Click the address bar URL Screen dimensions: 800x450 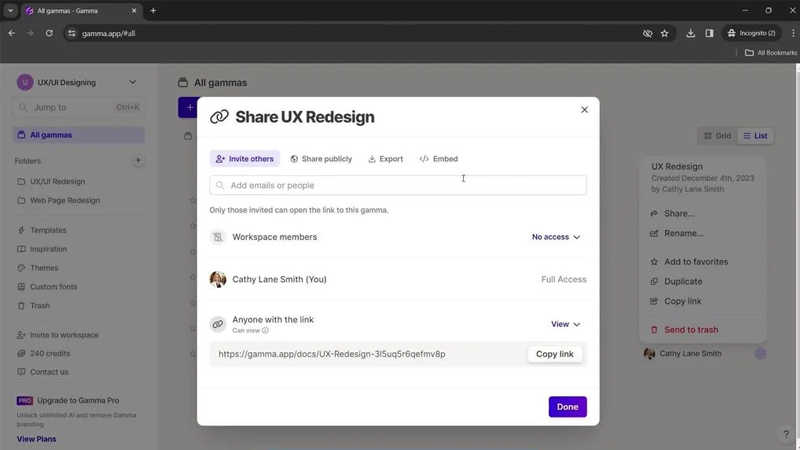click(x=108, y=33)
